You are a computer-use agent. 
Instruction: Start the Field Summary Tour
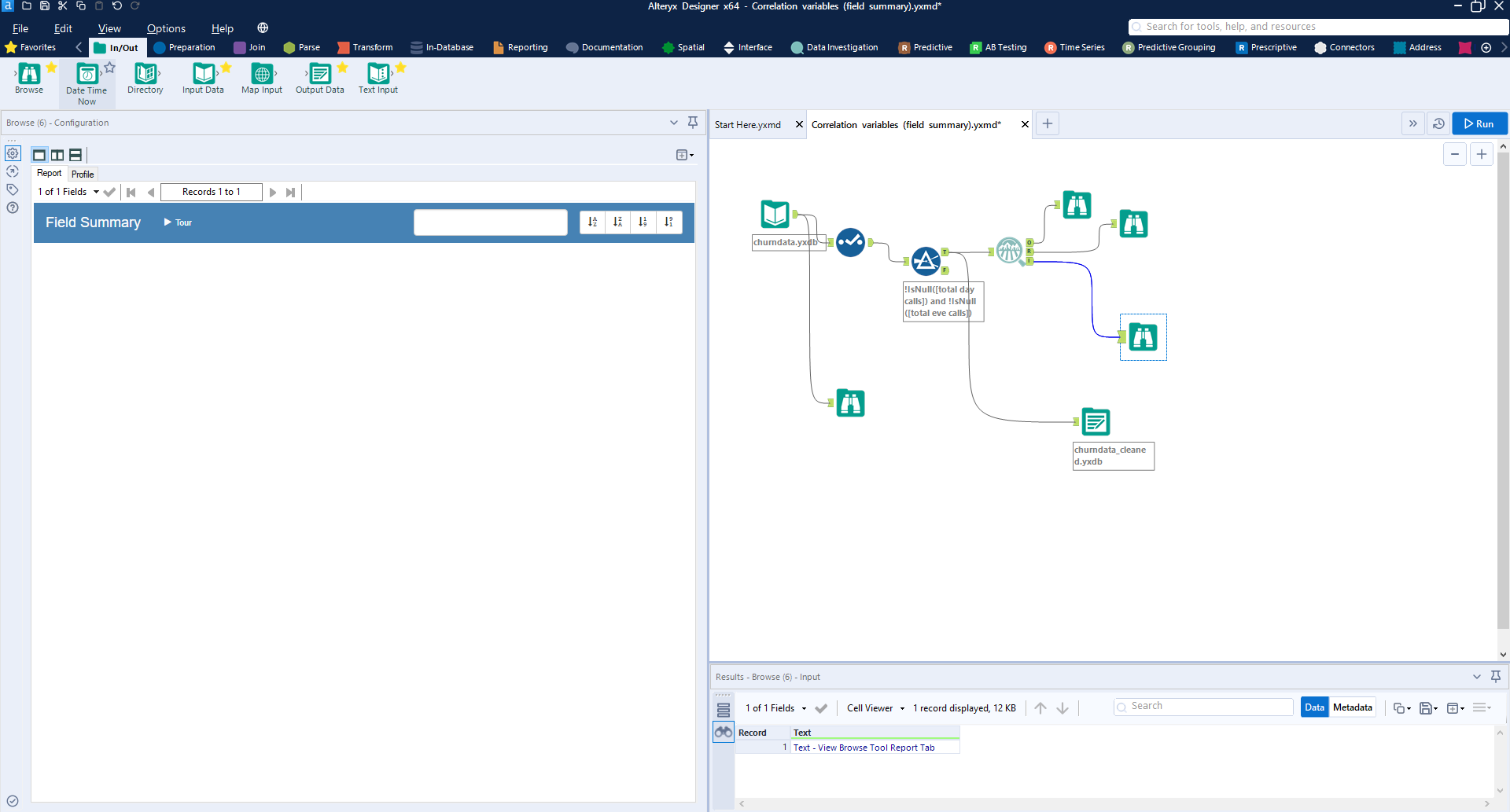pyautogui.click(x=178, y=222)
